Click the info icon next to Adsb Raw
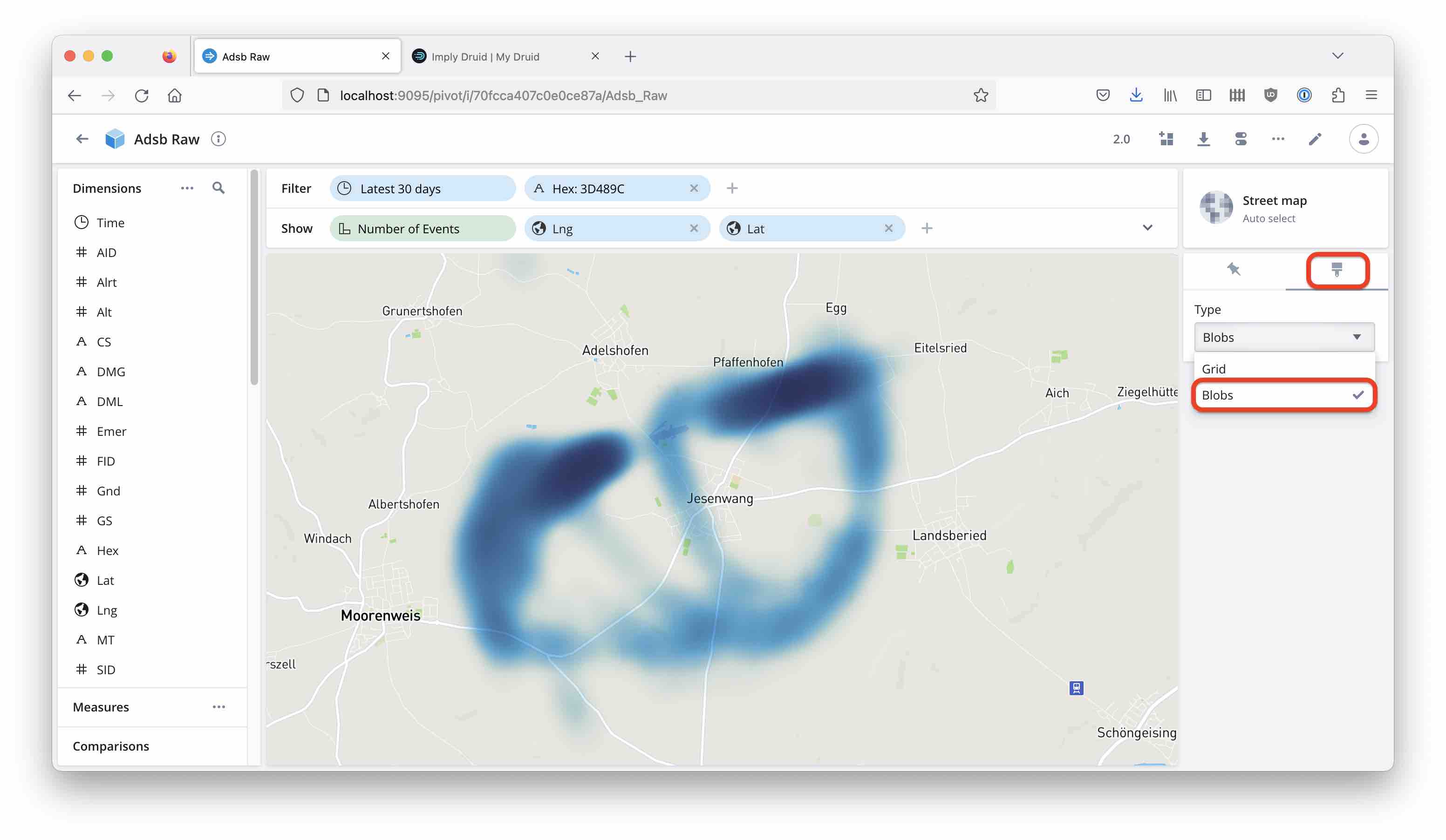1446x840 pixels. pyautogui.click(x=218, y=139)
